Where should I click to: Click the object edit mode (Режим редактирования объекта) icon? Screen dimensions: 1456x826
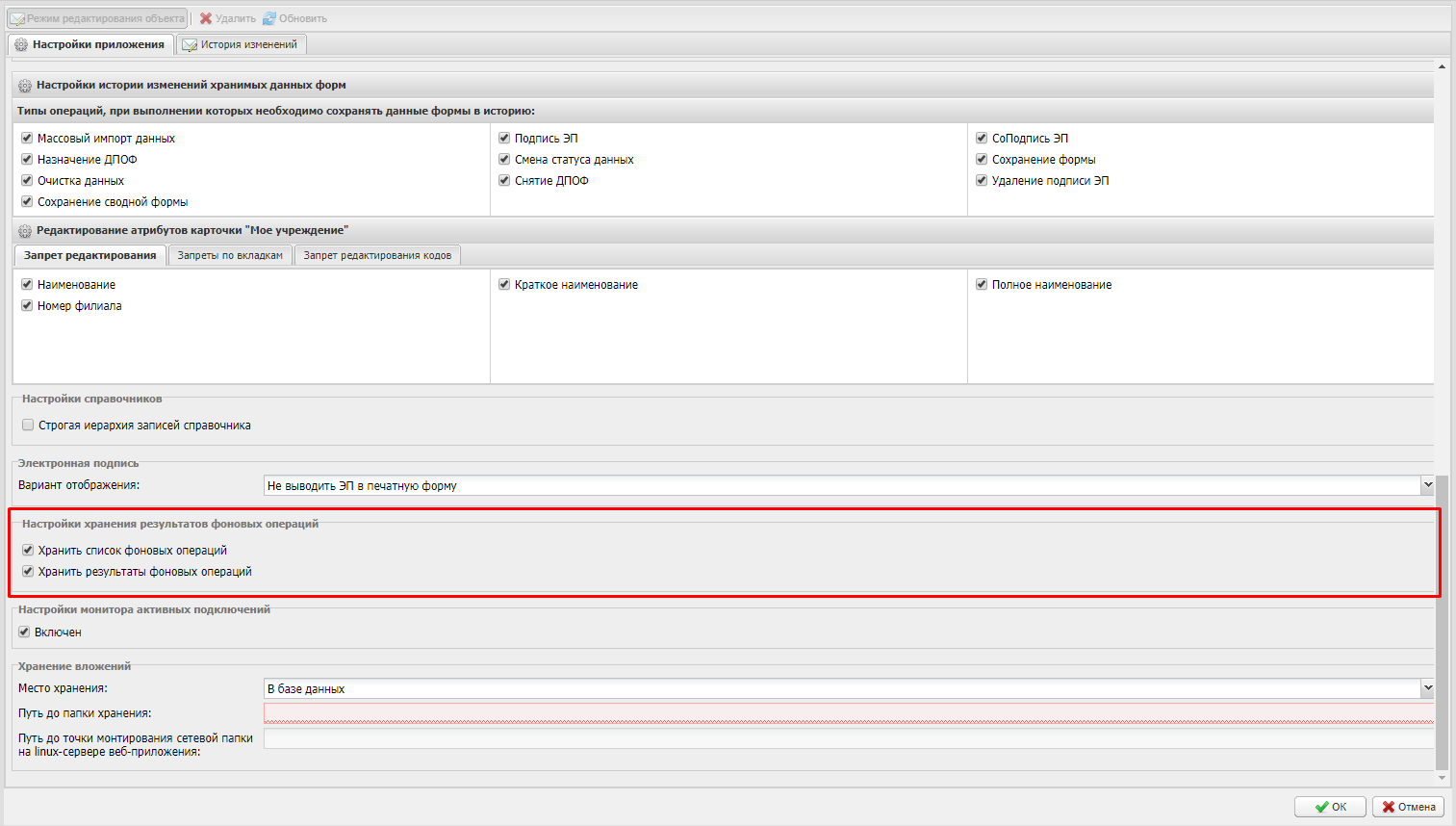pyautogui.click(x=17, y=18)
